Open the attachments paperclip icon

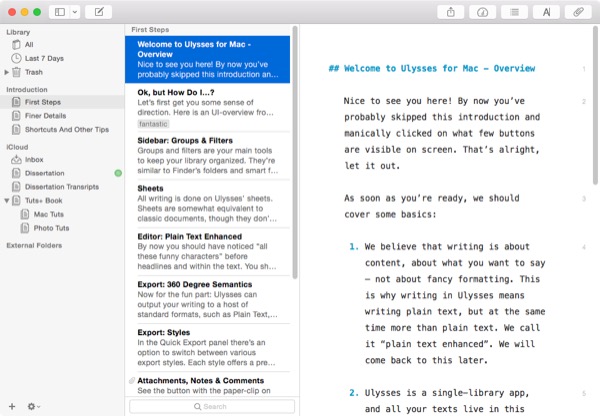pyautogui.click(x=578, y=12)
